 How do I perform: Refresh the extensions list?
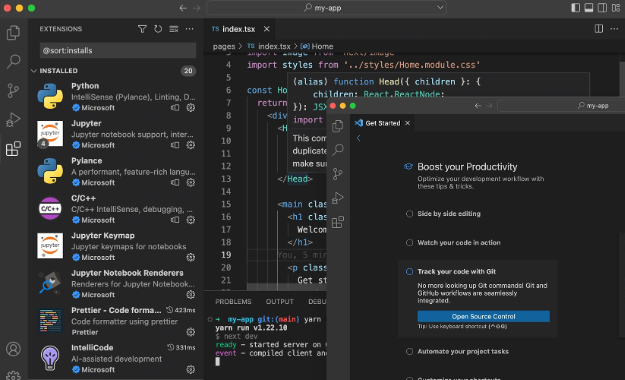pyautogui.click(x=158, y=29)
